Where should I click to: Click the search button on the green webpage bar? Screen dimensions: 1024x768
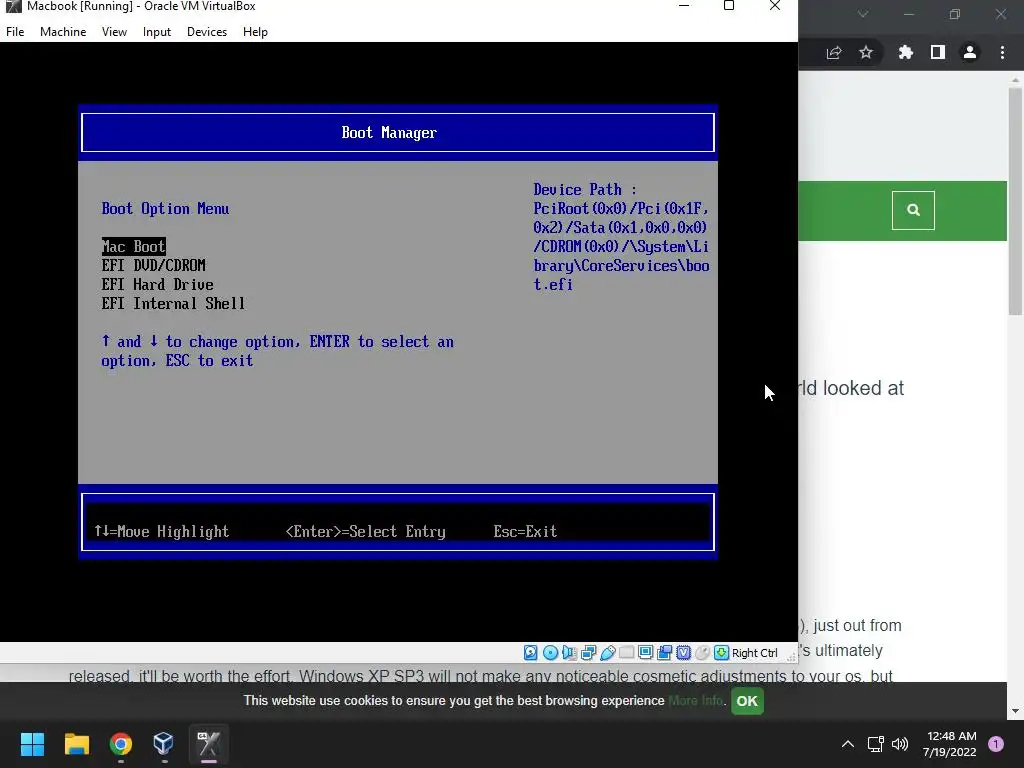point(913,210)
